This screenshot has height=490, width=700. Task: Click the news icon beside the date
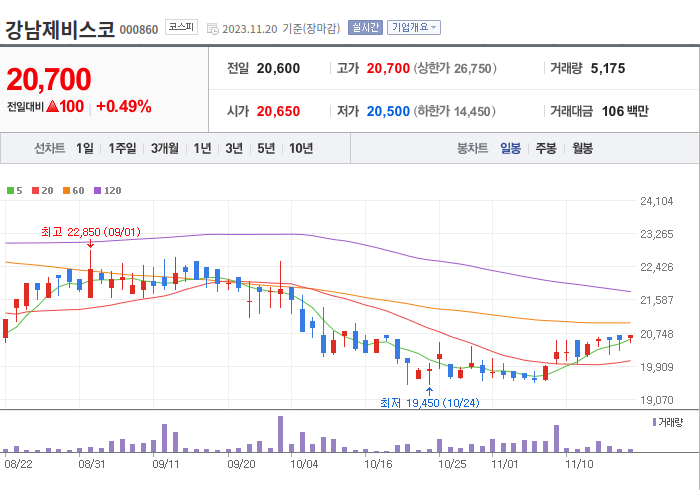click(212, 29)
